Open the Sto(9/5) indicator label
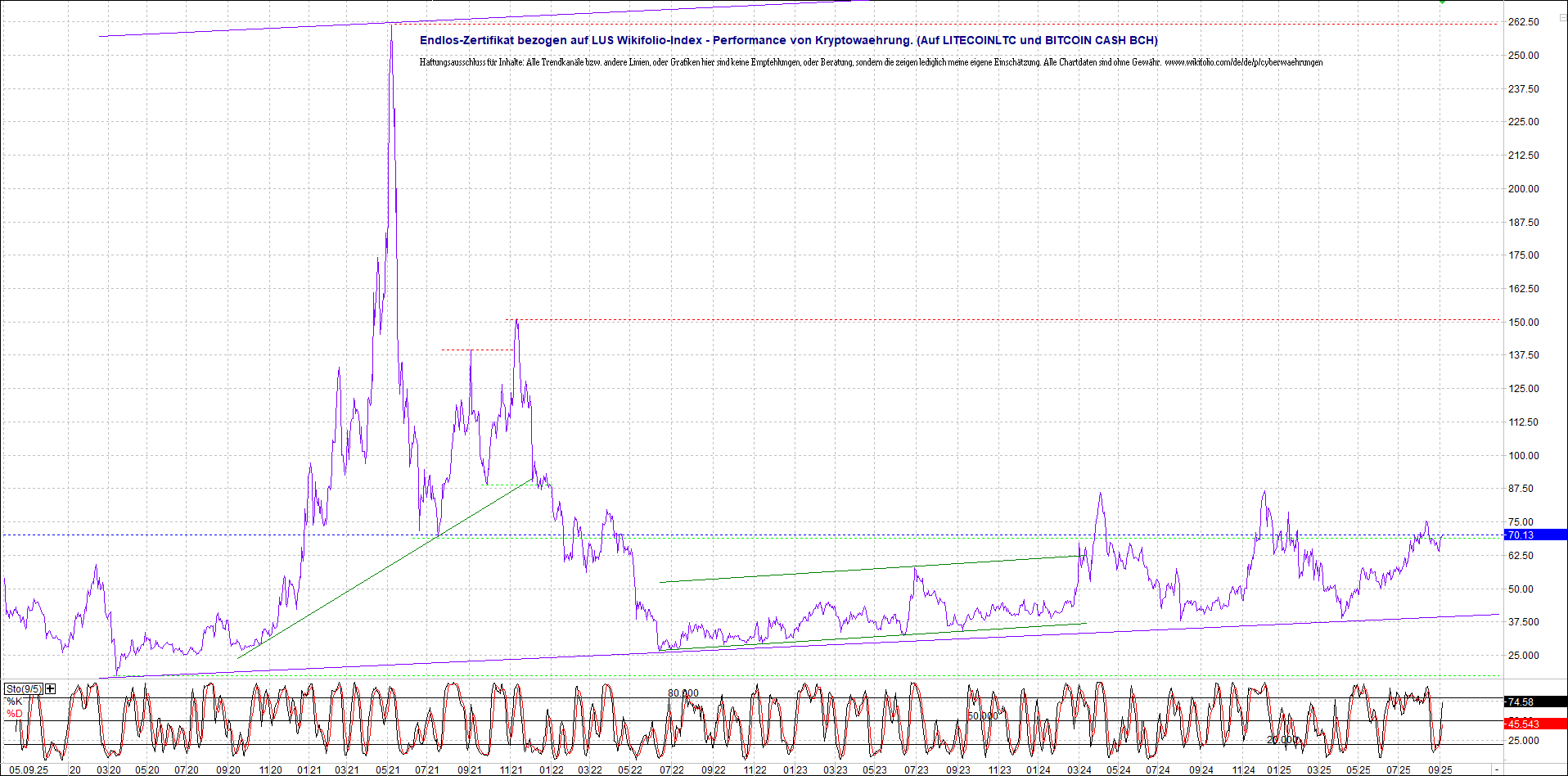Screen dimensions: 1568x776 click(x=23, y=688)
